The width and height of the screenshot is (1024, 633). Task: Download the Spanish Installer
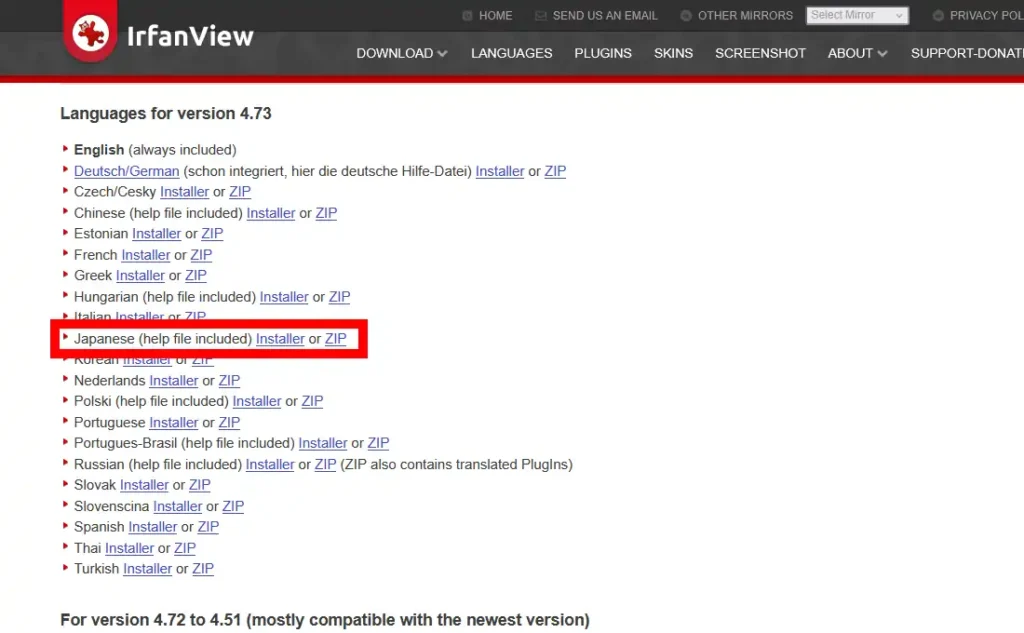(152, 527)
